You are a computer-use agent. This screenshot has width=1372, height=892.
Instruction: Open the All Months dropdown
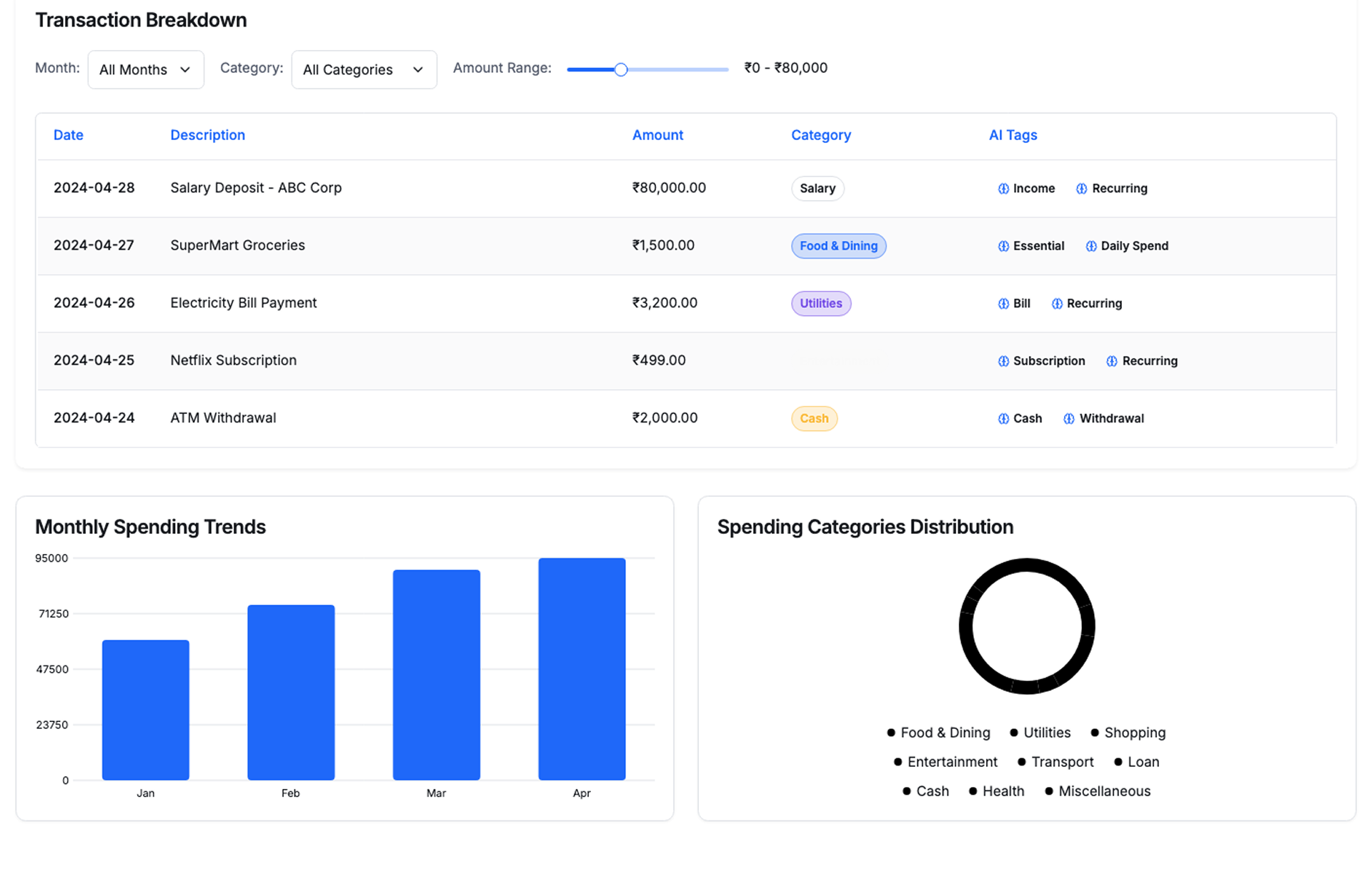pyautogui.click(x=146, y=69)
